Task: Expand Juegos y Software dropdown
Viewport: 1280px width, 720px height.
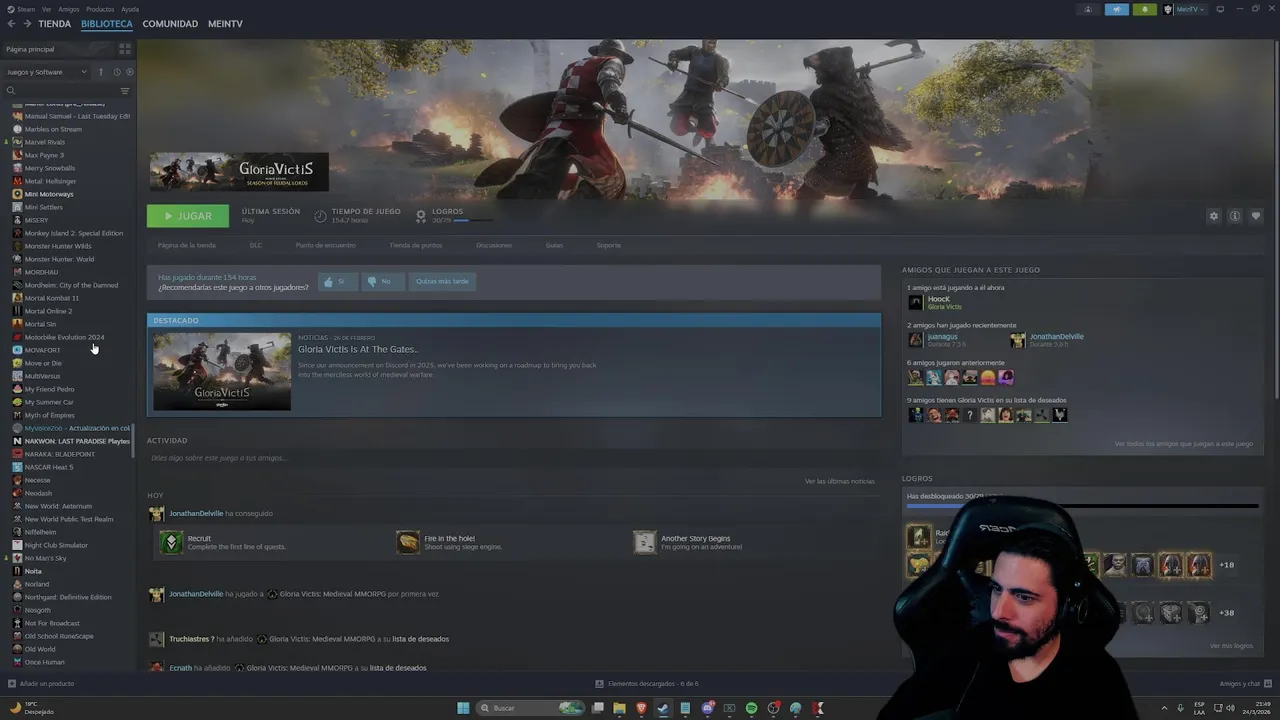Action: pyautogui.click(x=47, y=72)
